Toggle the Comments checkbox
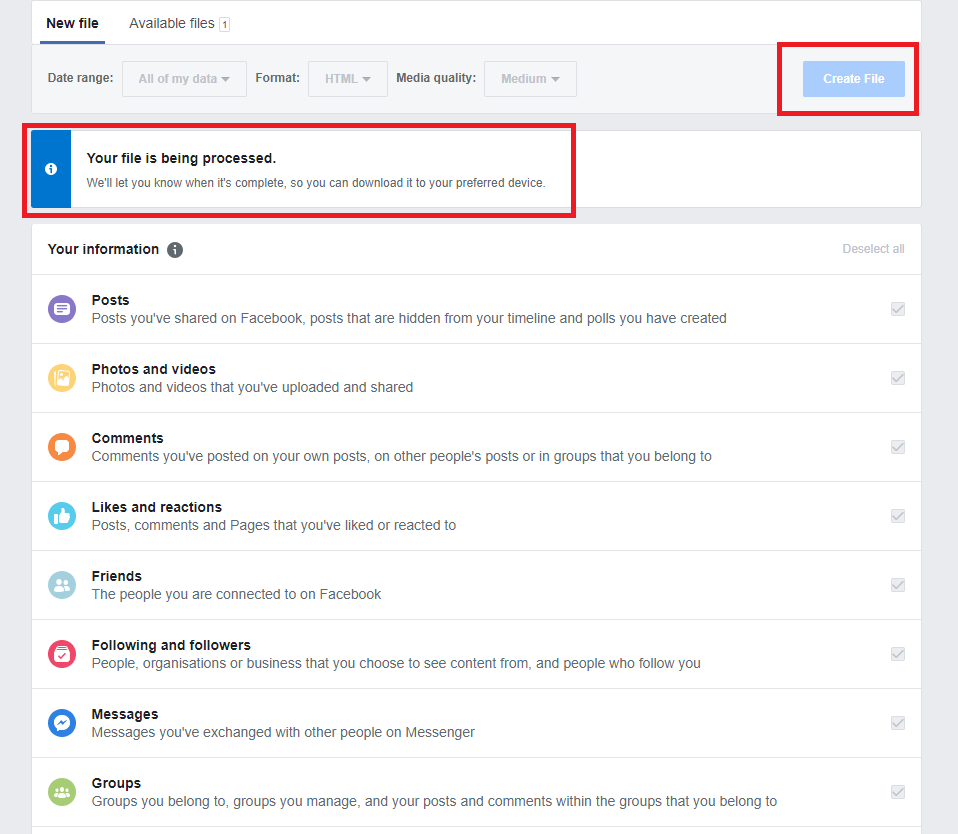The width and height of the screenshot is (958, 834). (897, 447)
